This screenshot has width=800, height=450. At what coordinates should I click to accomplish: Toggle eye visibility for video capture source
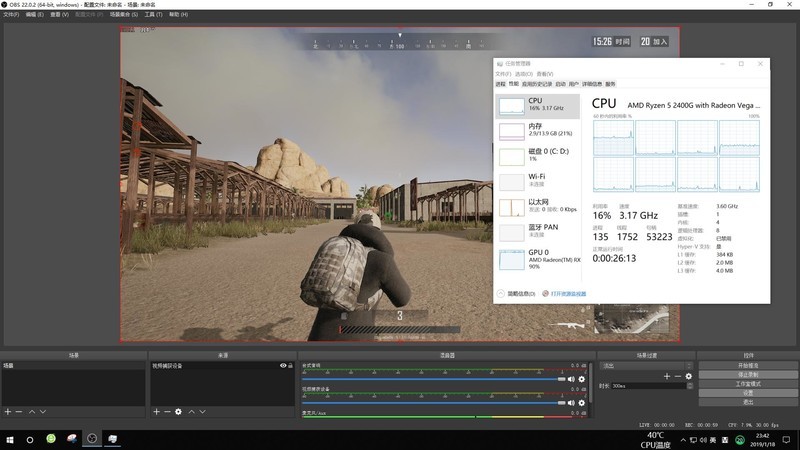281,366
